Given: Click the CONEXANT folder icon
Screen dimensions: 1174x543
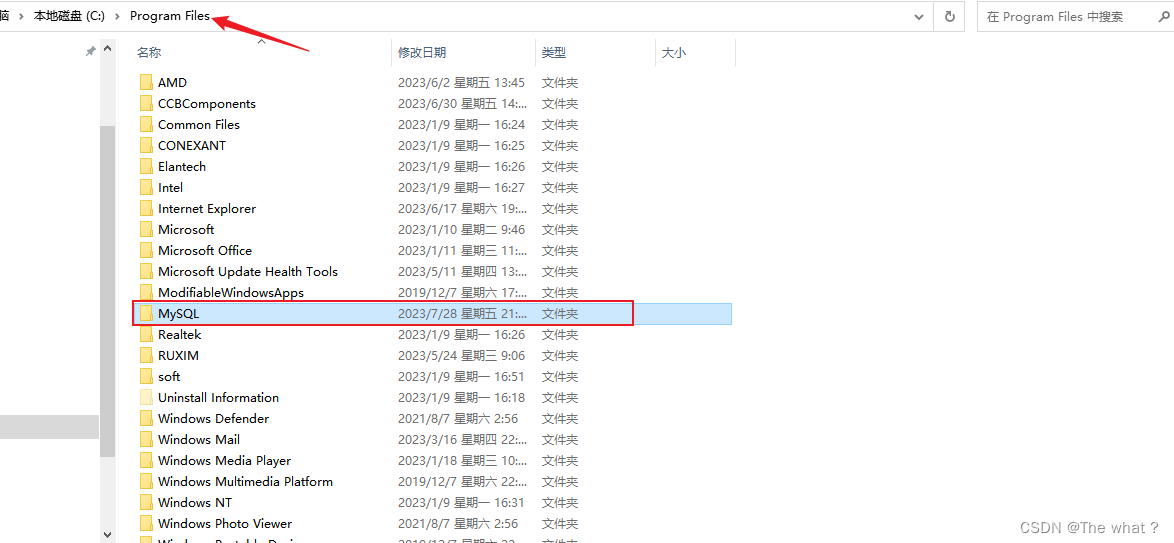Looking at the screenshot, I should (146, 145).
